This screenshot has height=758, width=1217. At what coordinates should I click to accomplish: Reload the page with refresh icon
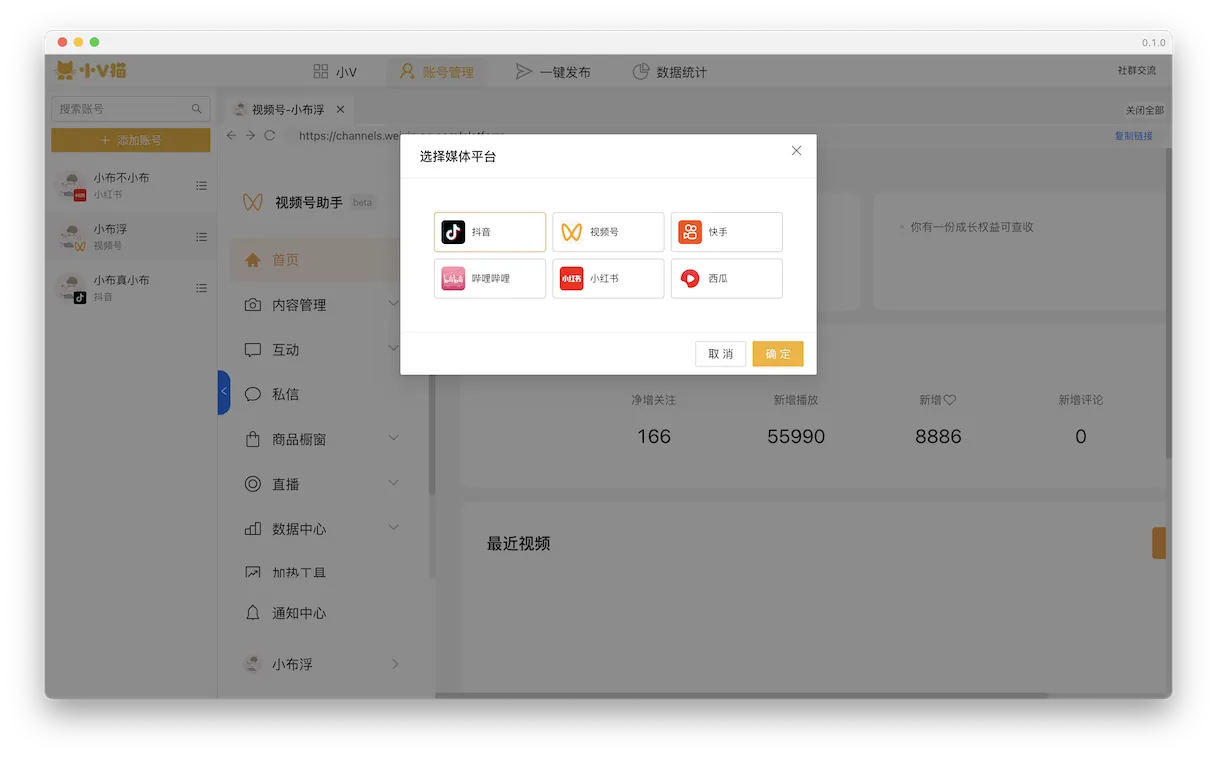pos(269,135)
